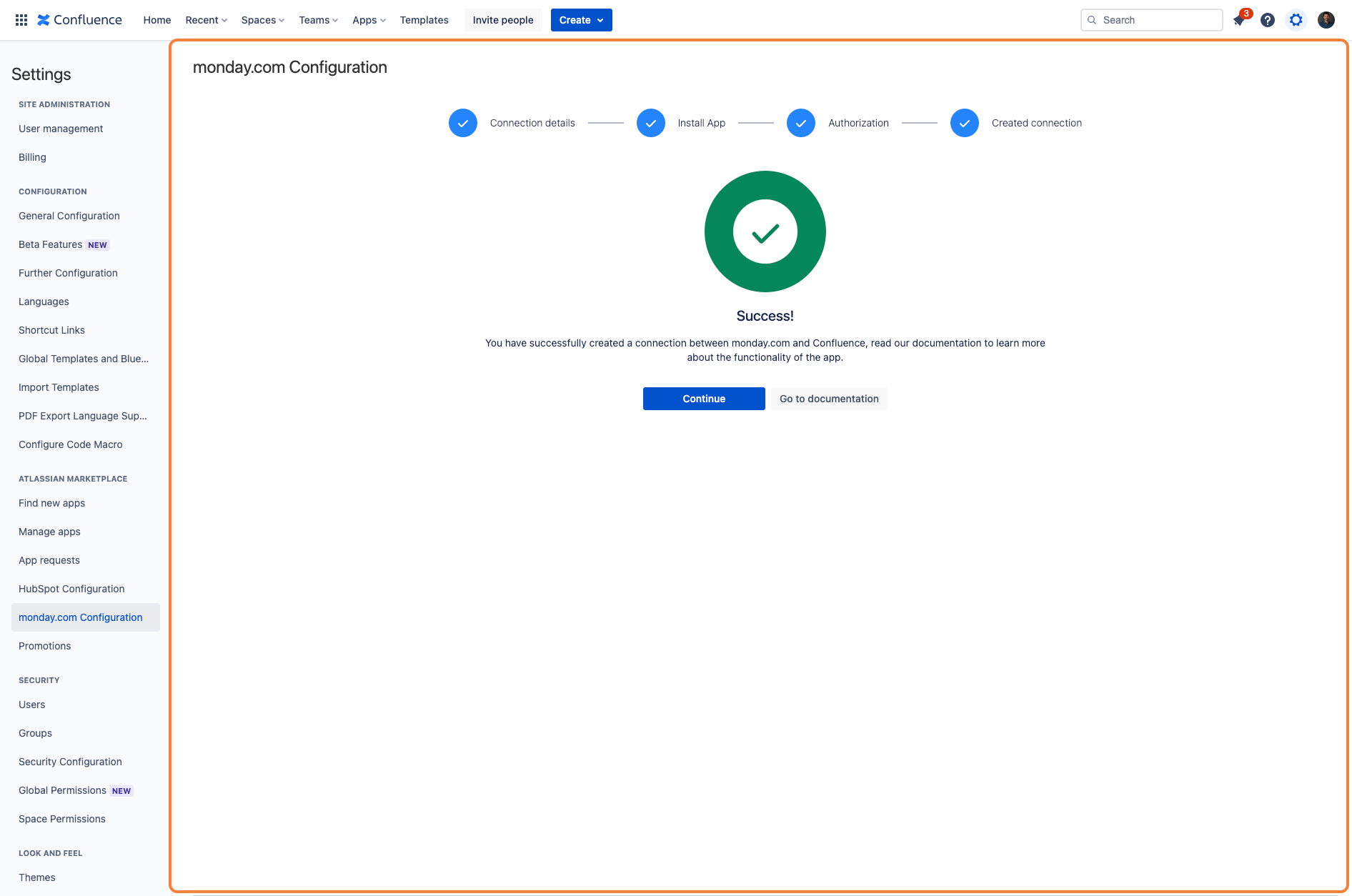Open the Create button dropdown
This screenshot has height=896, width=1352.
point(582,20)
